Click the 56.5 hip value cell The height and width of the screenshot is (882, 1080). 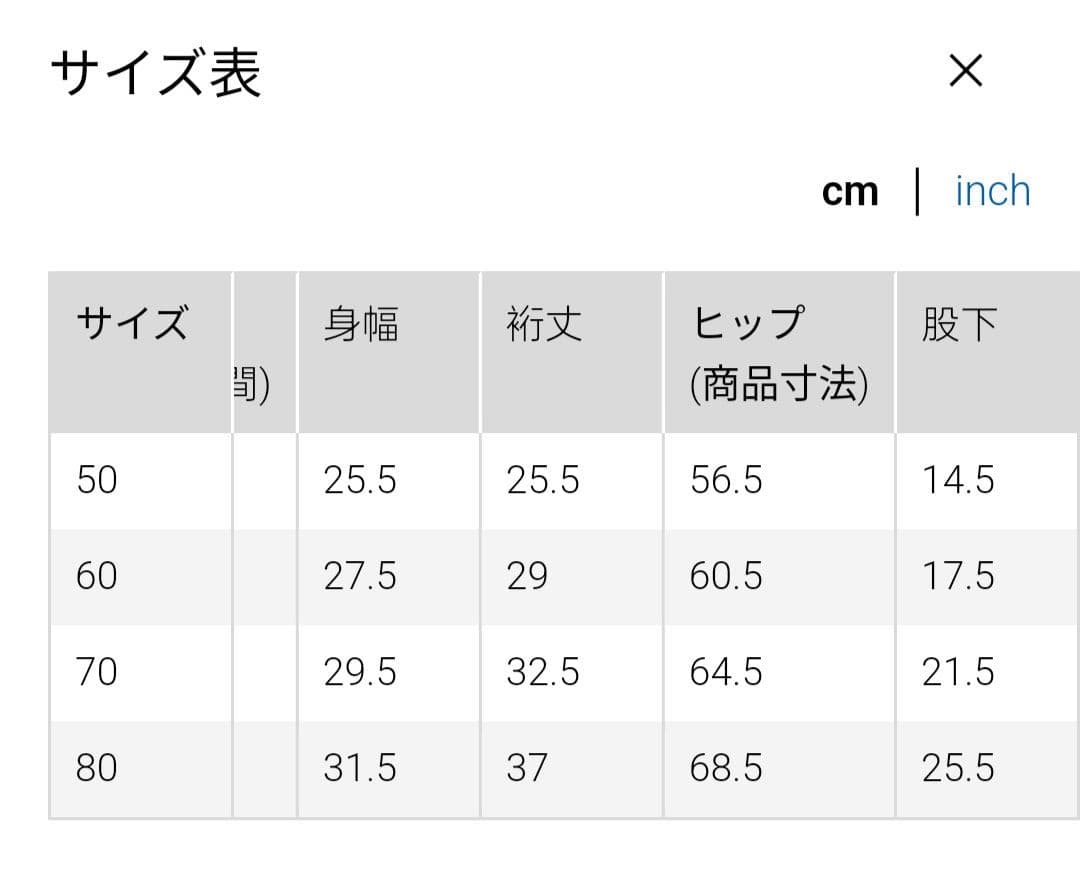[780, 481]
